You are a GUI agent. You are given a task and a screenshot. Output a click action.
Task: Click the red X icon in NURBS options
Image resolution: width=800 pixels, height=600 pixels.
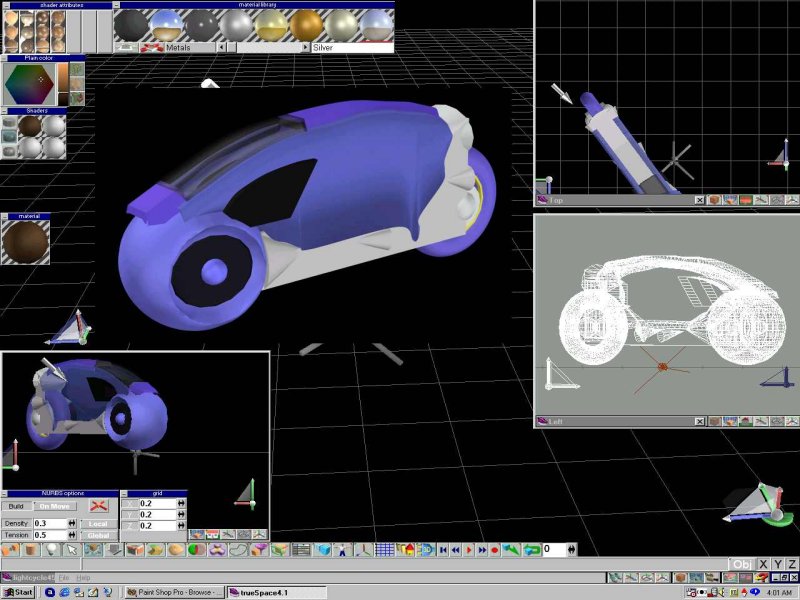point(99,506)
